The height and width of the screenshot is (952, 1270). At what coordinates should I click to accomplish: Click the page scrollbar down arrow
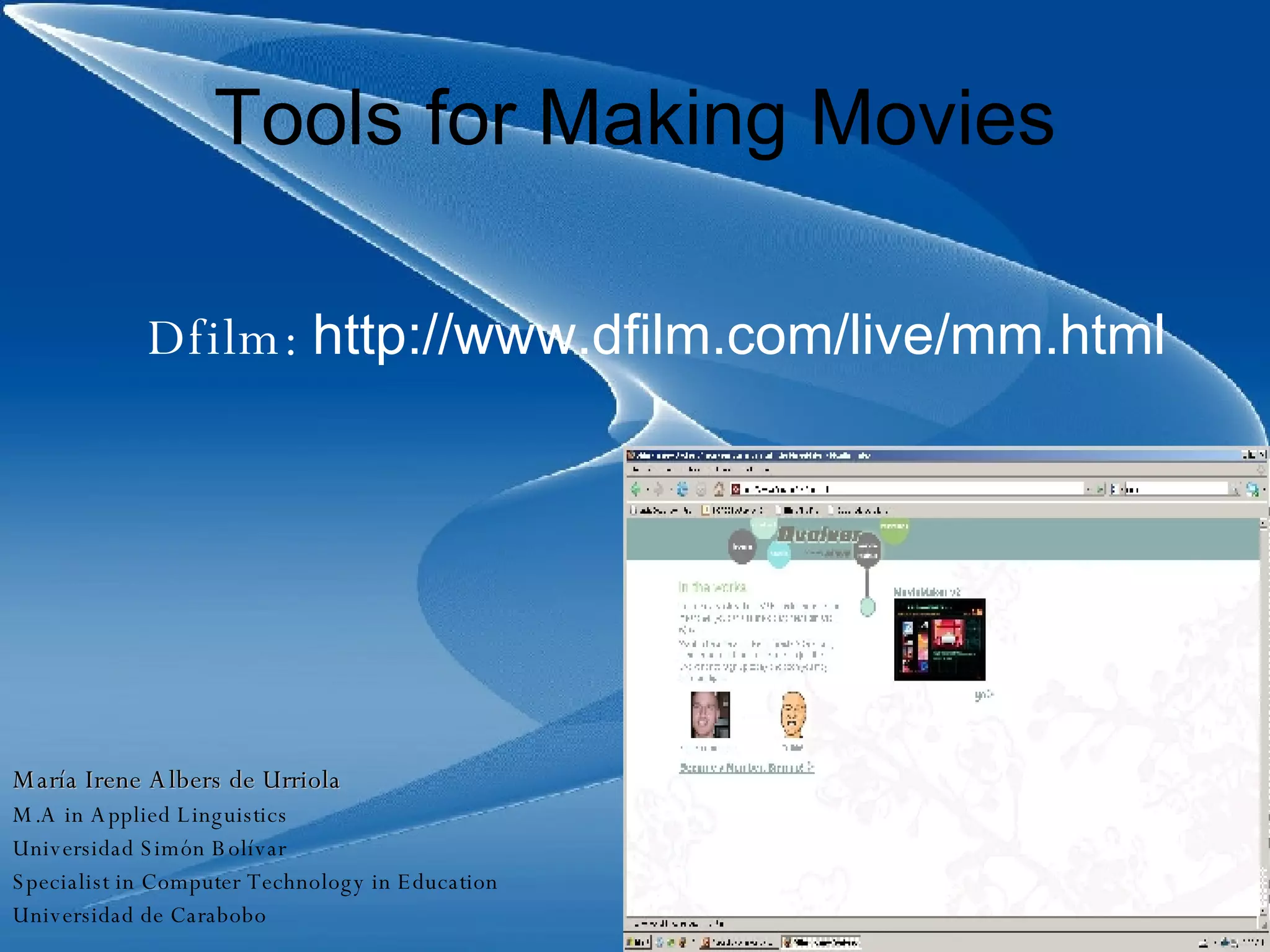[x=1263, y=912]
